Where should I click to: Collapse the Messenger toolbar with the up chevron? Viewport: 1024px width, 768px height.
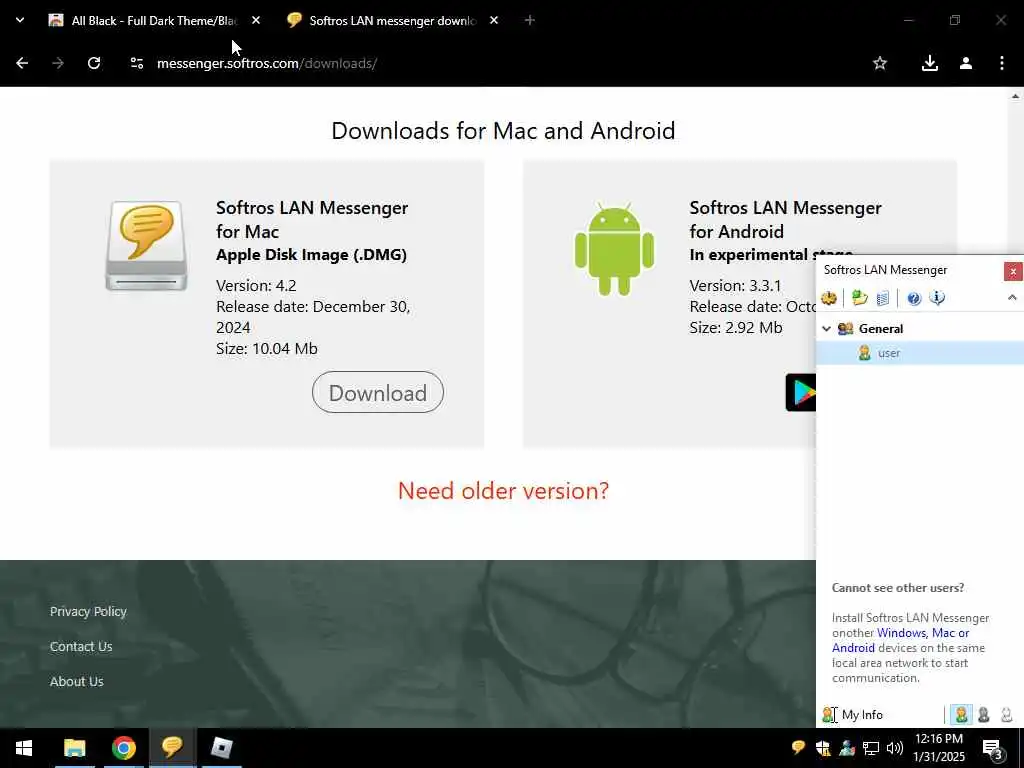pyautogui.click(x=1012, y=298)
